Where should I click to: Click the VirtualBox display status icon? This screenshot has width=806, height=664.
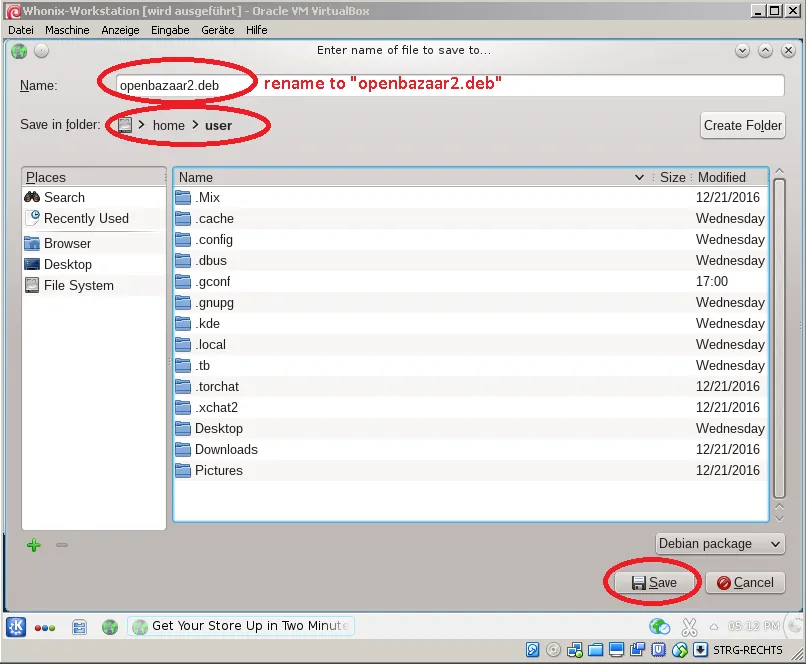pyautogui.click(x=616, y=650)
